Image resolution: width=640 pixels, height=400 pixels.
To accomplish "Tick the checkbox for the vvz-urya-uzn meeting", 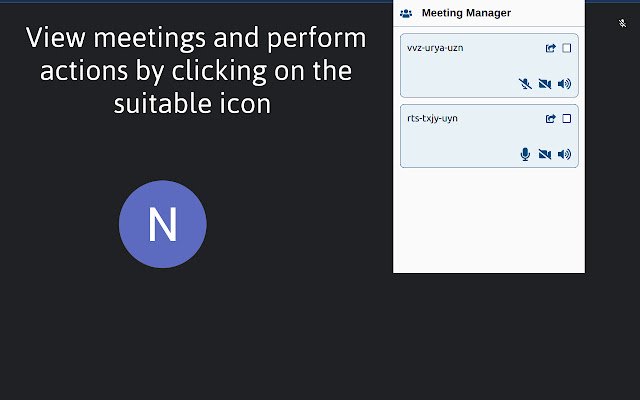I will (567, 48).
